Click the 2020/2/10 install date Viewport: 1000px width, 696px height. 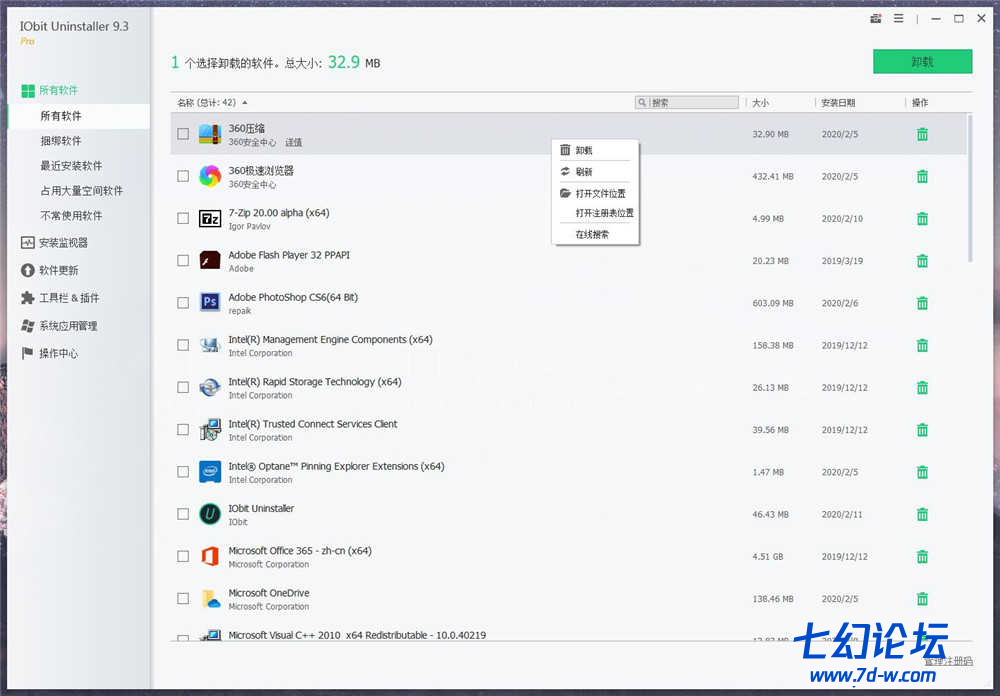click(842, 218)
